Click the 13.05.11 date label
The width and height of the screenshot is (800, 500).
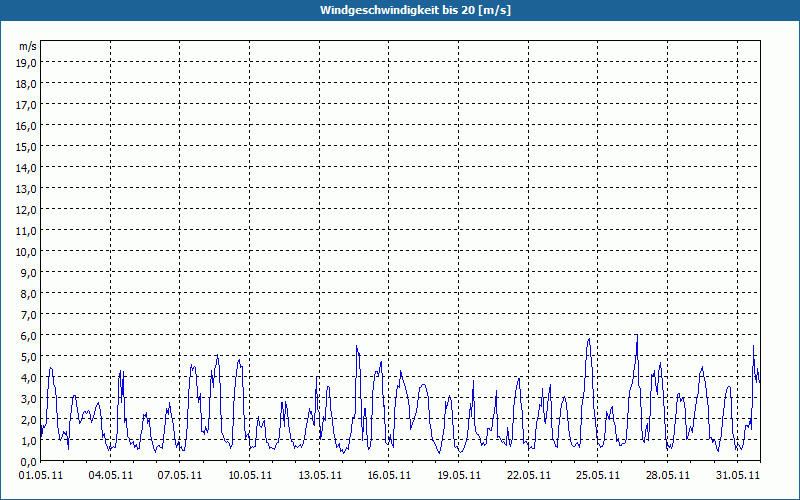(319, 475)
